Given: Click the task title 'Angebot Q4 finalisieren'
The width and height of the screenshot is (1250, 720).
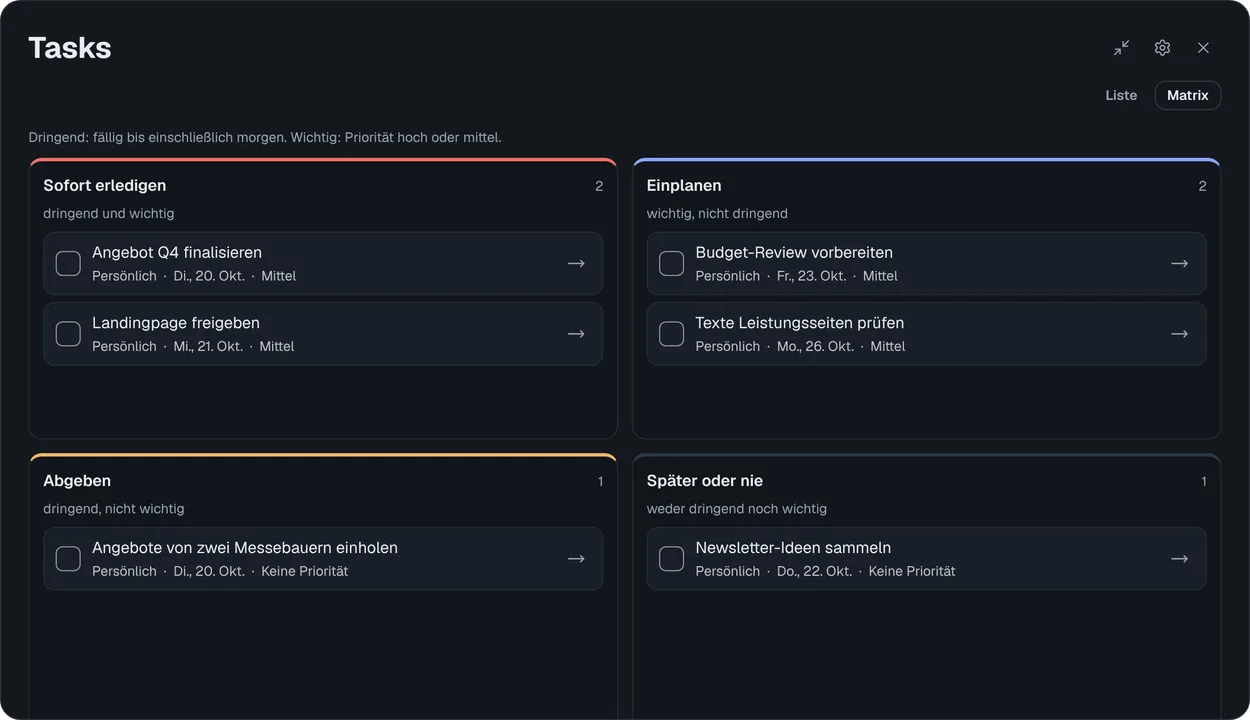Looking at the screenshot, I should (x=177, y=253).
